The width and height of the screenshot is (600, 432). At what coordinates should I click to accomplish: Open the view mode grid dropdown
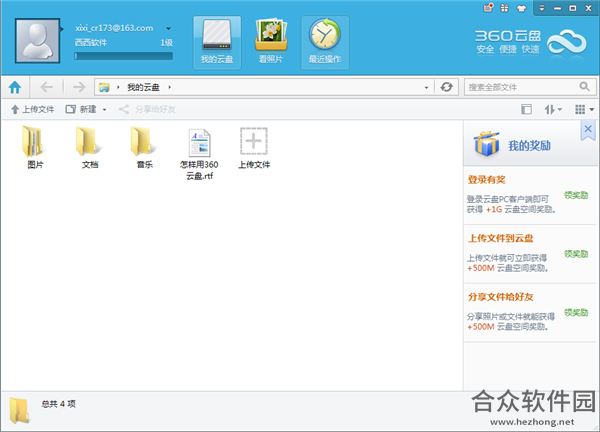pos(584,109)
